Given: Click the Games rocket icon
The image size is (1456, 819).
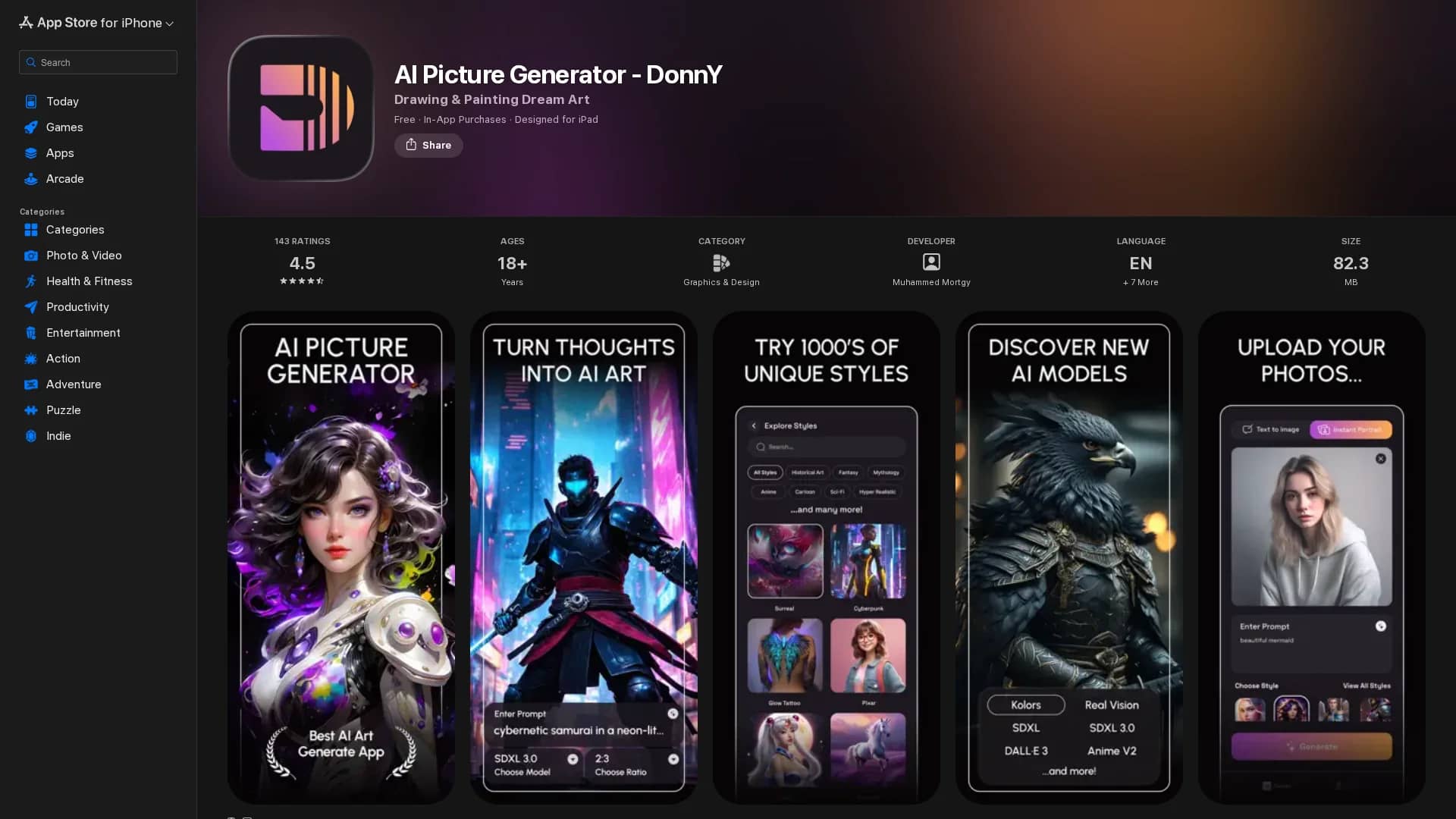Looking at the screenshot, I should pos(31,127).
